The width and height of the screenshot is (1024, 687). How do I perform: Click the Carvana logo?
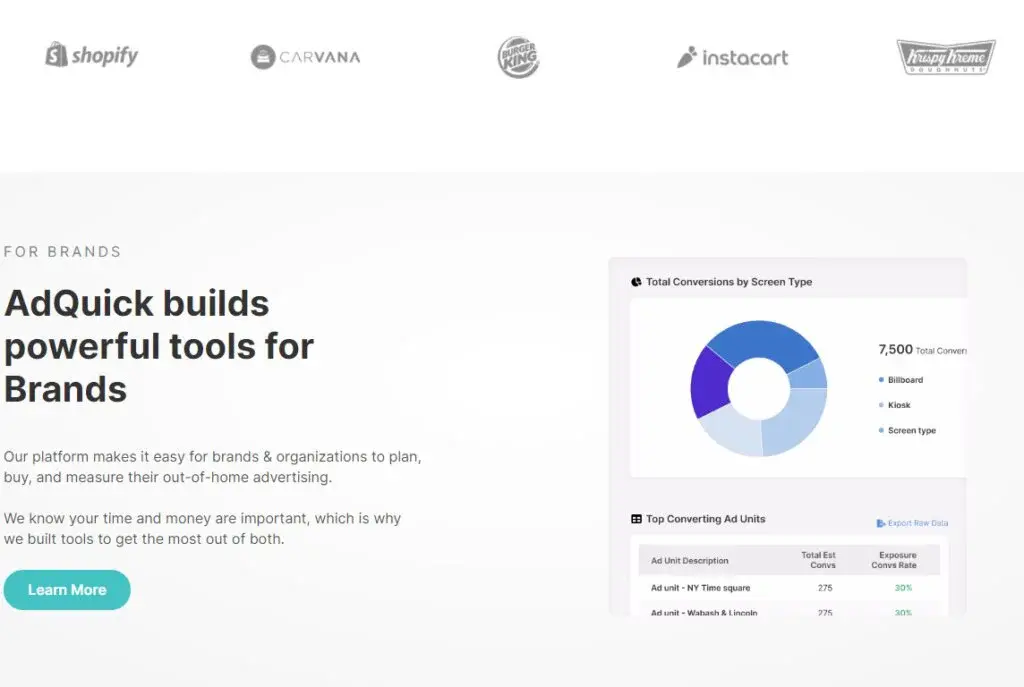(x=305, y=57)
